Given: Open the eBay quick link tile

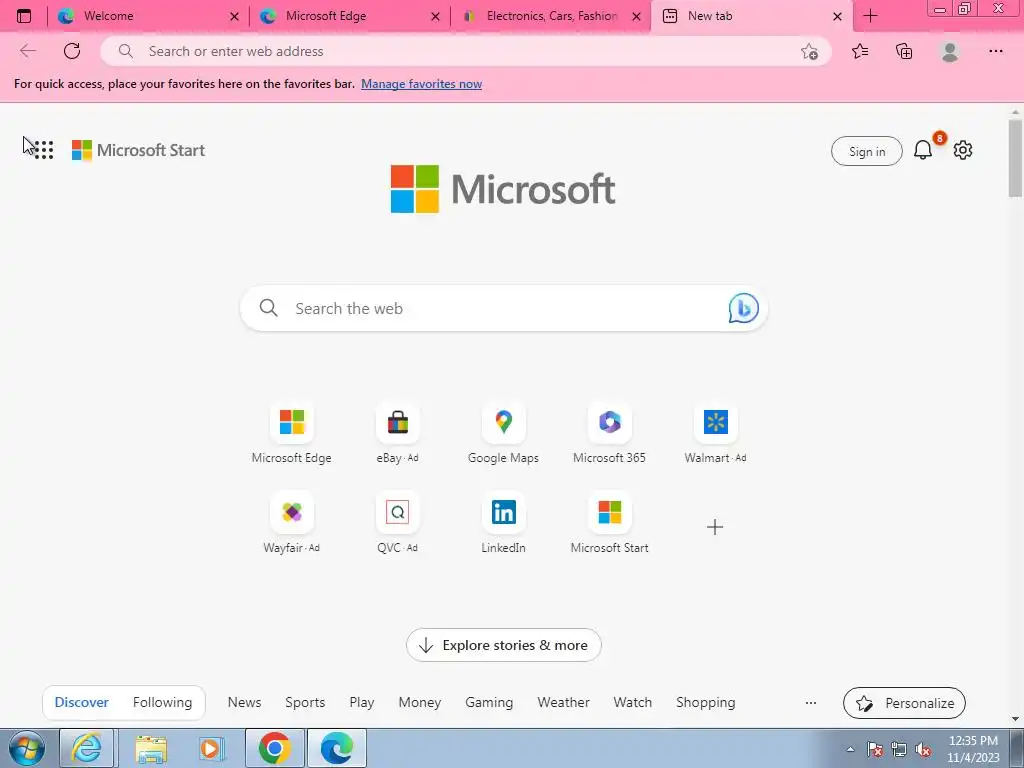Looking at the screenshot, I should click(x=398, y=432).
